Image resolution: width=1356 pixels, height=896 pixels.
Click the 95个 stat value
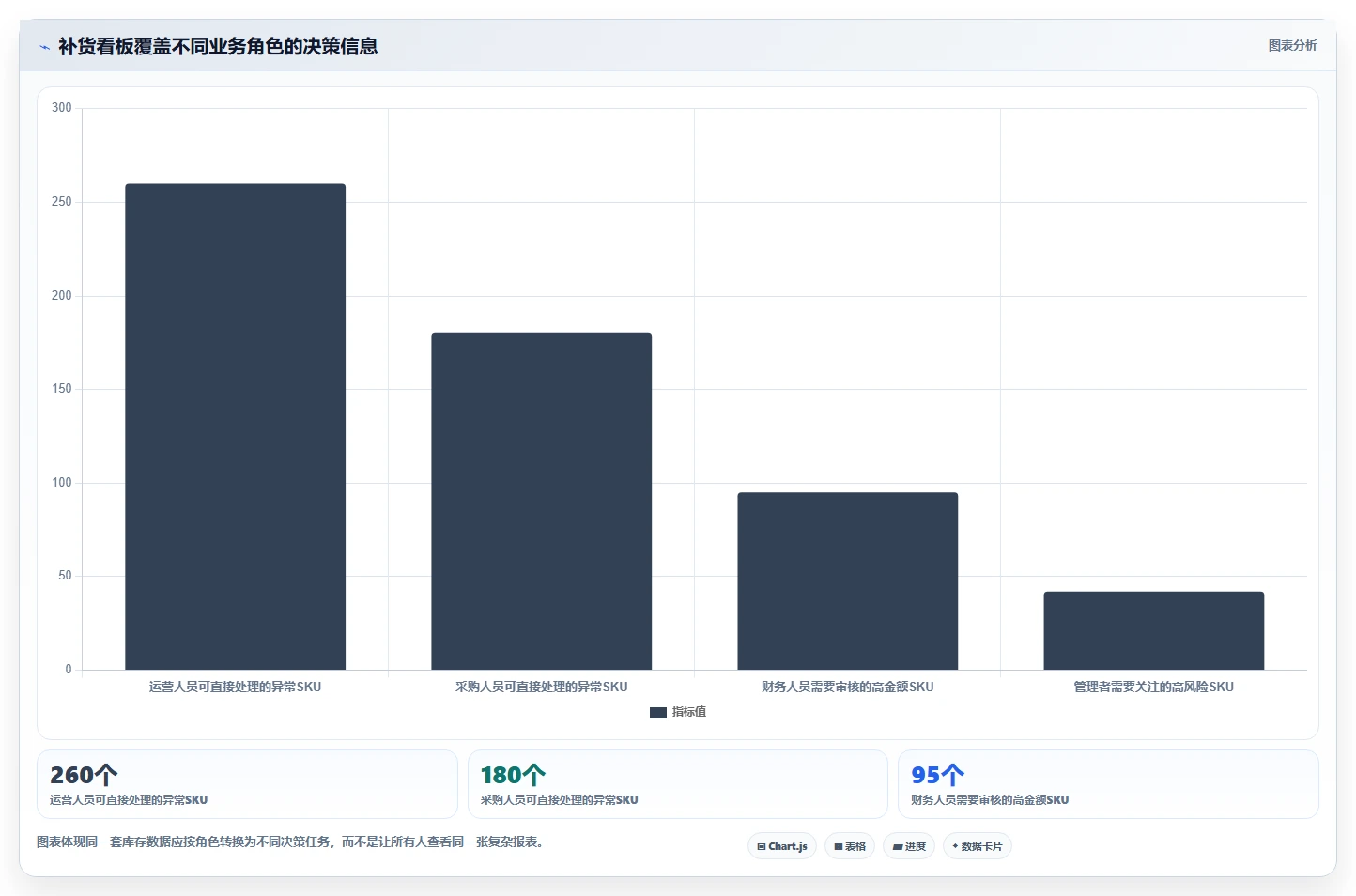[x=937, y=775]
